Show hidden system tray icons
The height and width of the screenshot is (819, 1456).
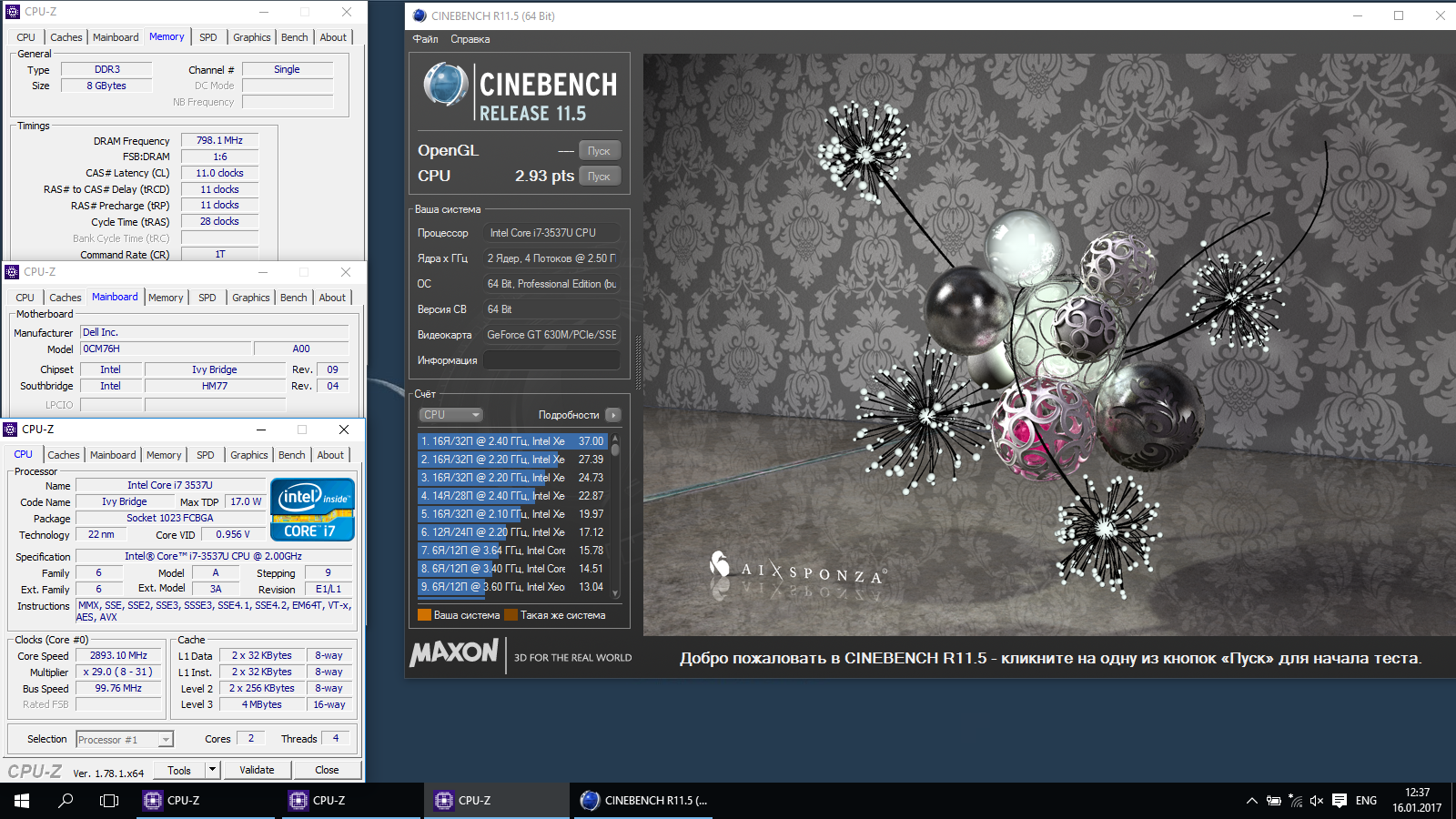pyautogui.click(x=1252, y=801)
